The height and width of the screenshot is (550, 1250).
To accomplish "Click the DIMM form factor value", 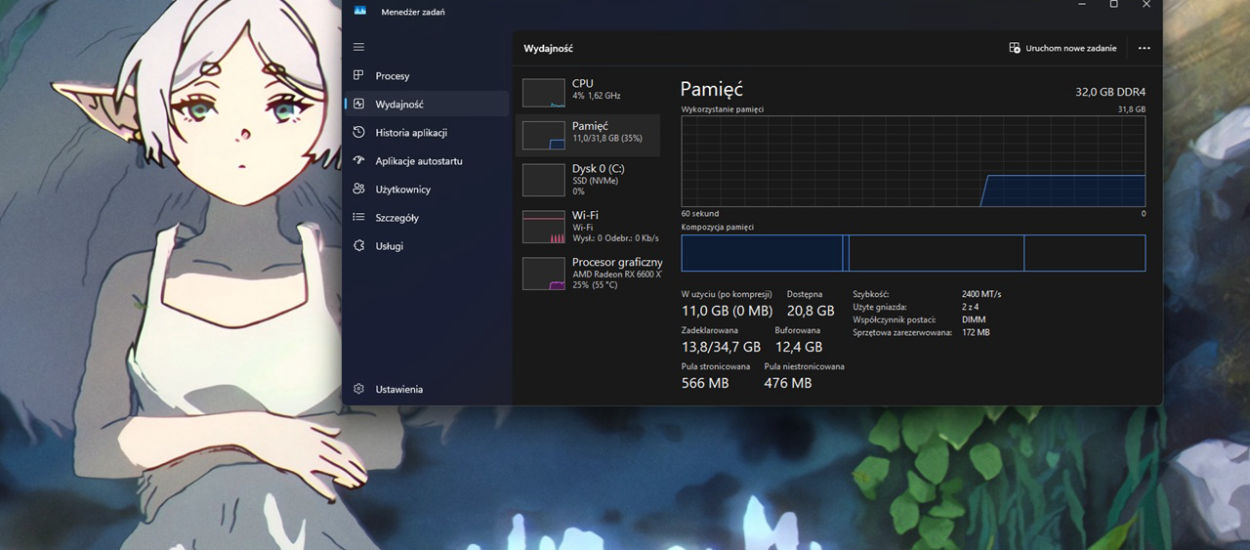I will click(x=973, y=320).
